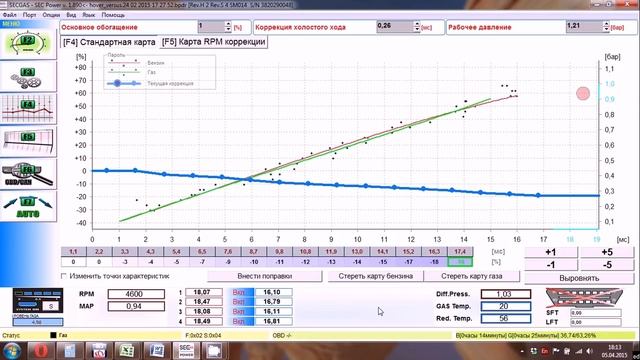
Task: Click the Red. Temp. value 56
Action: point(506,318)
